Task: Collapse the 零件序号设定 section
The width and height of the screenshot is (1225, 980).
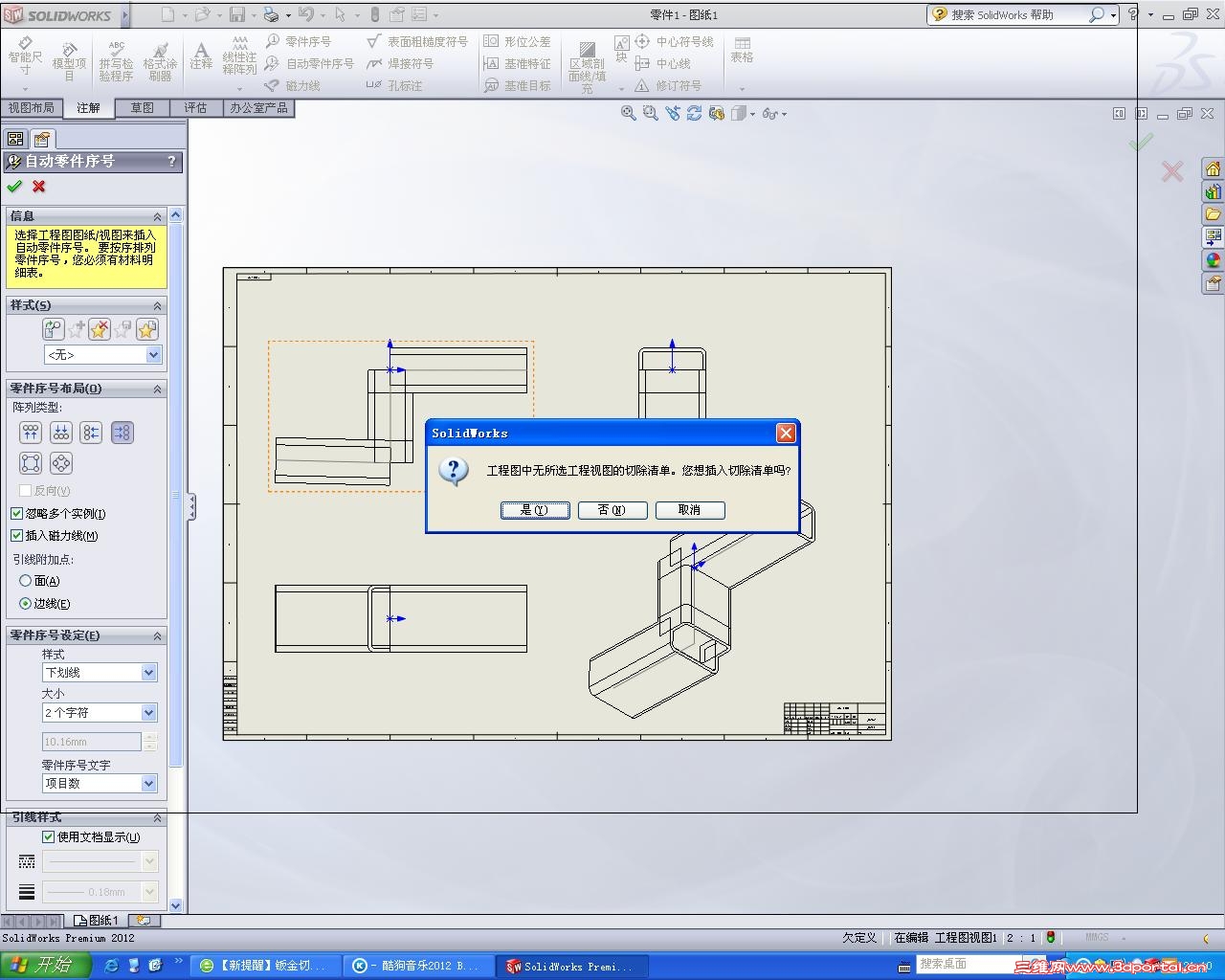Action: tap(158, 635)
